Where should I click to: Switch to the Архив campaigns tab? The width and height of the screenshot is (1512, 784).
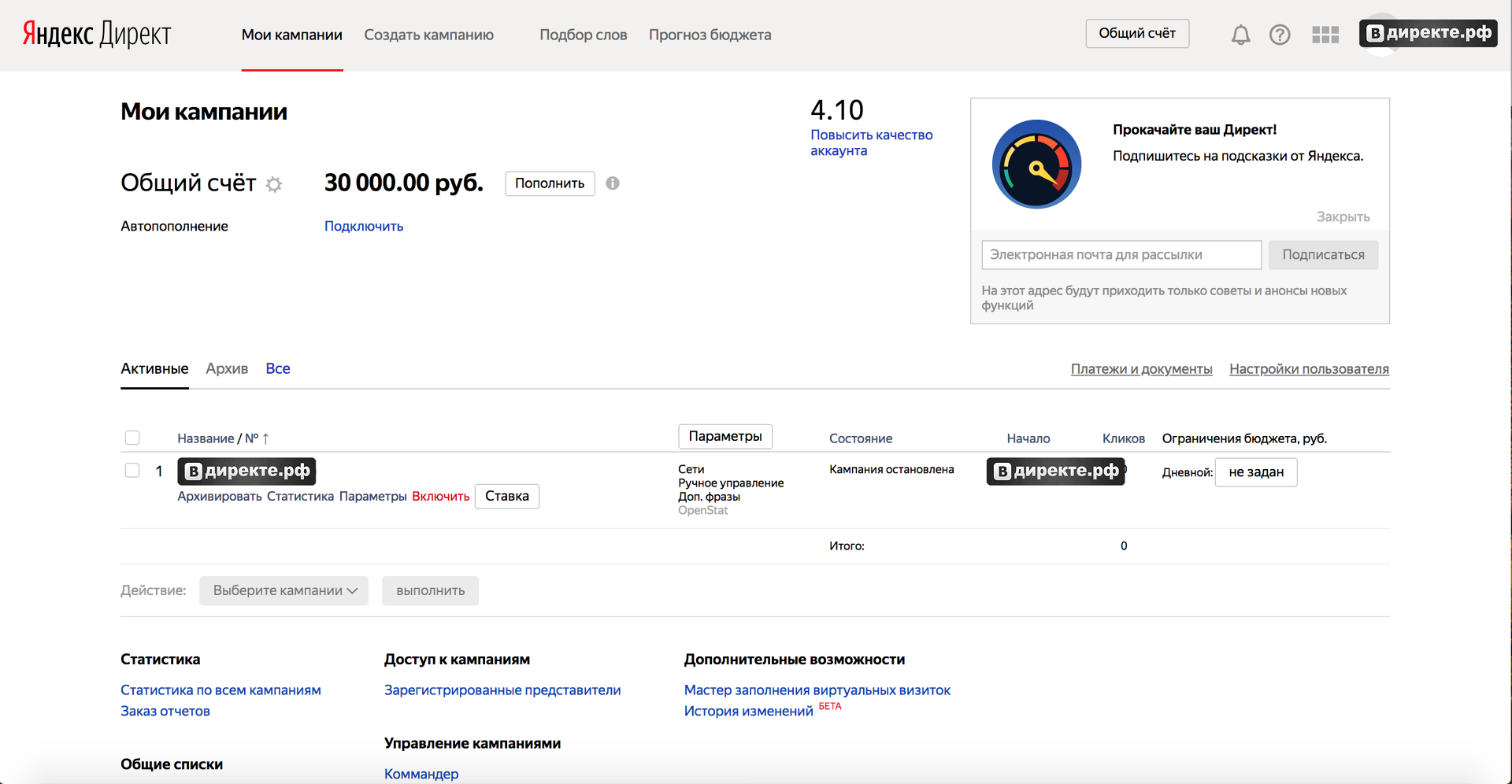coord(227,368)
